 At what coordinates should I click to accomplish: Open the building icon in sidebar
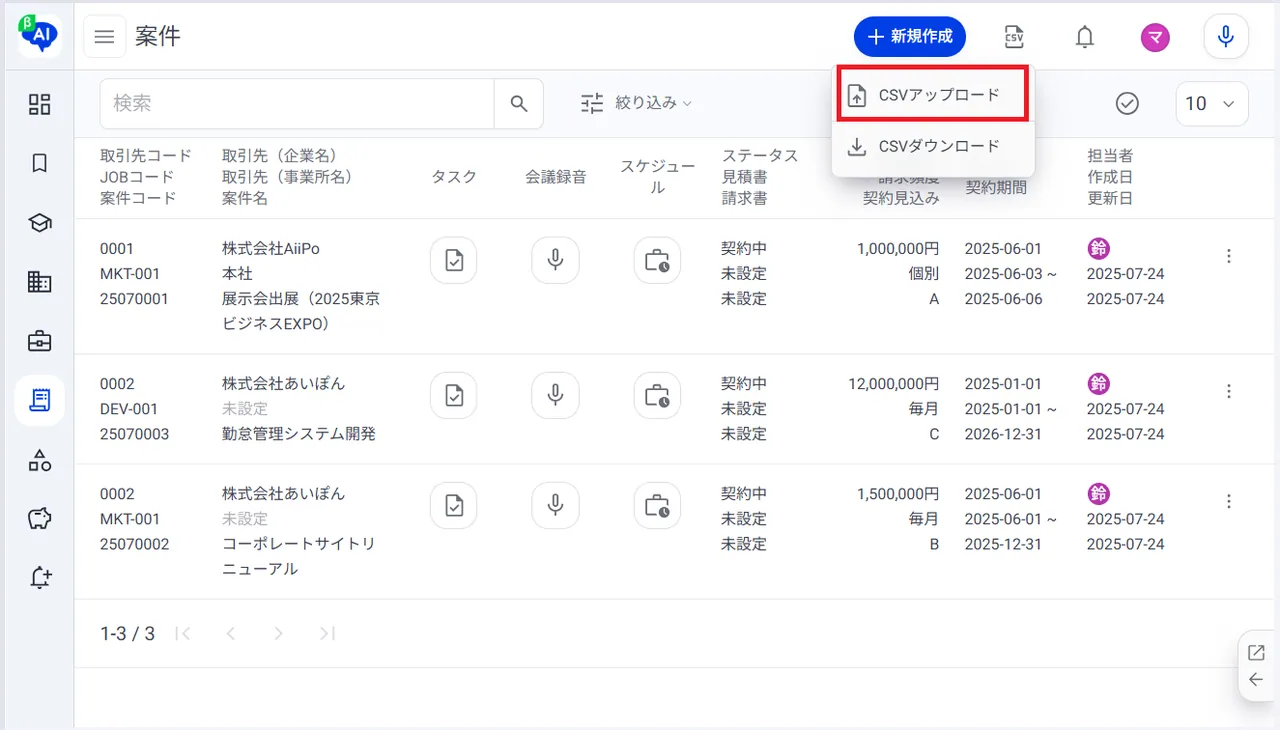pos(40,282)
